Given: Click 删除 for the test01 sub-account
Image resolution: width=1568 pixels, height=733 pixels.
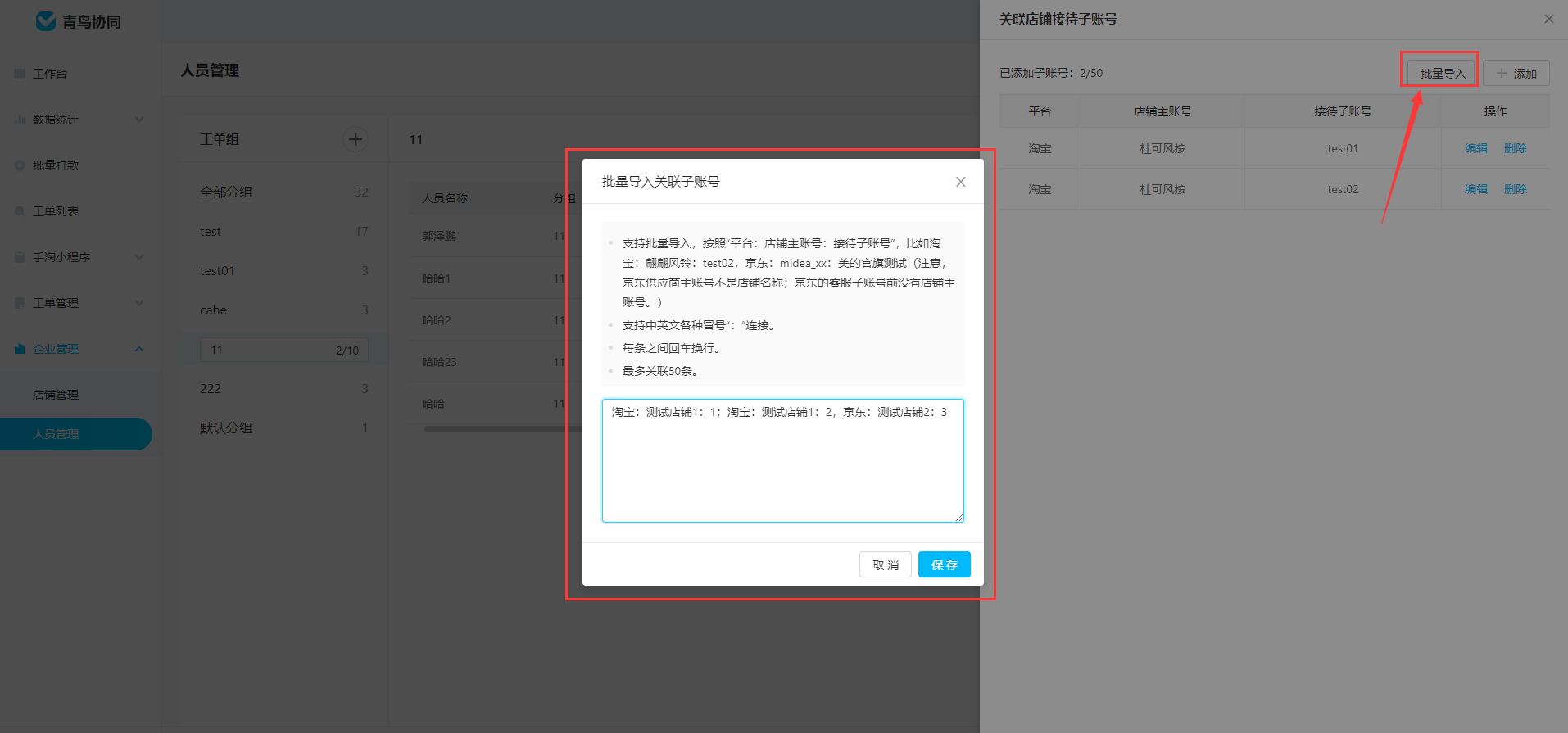Looking at the screenshot, I should 1516,148.
